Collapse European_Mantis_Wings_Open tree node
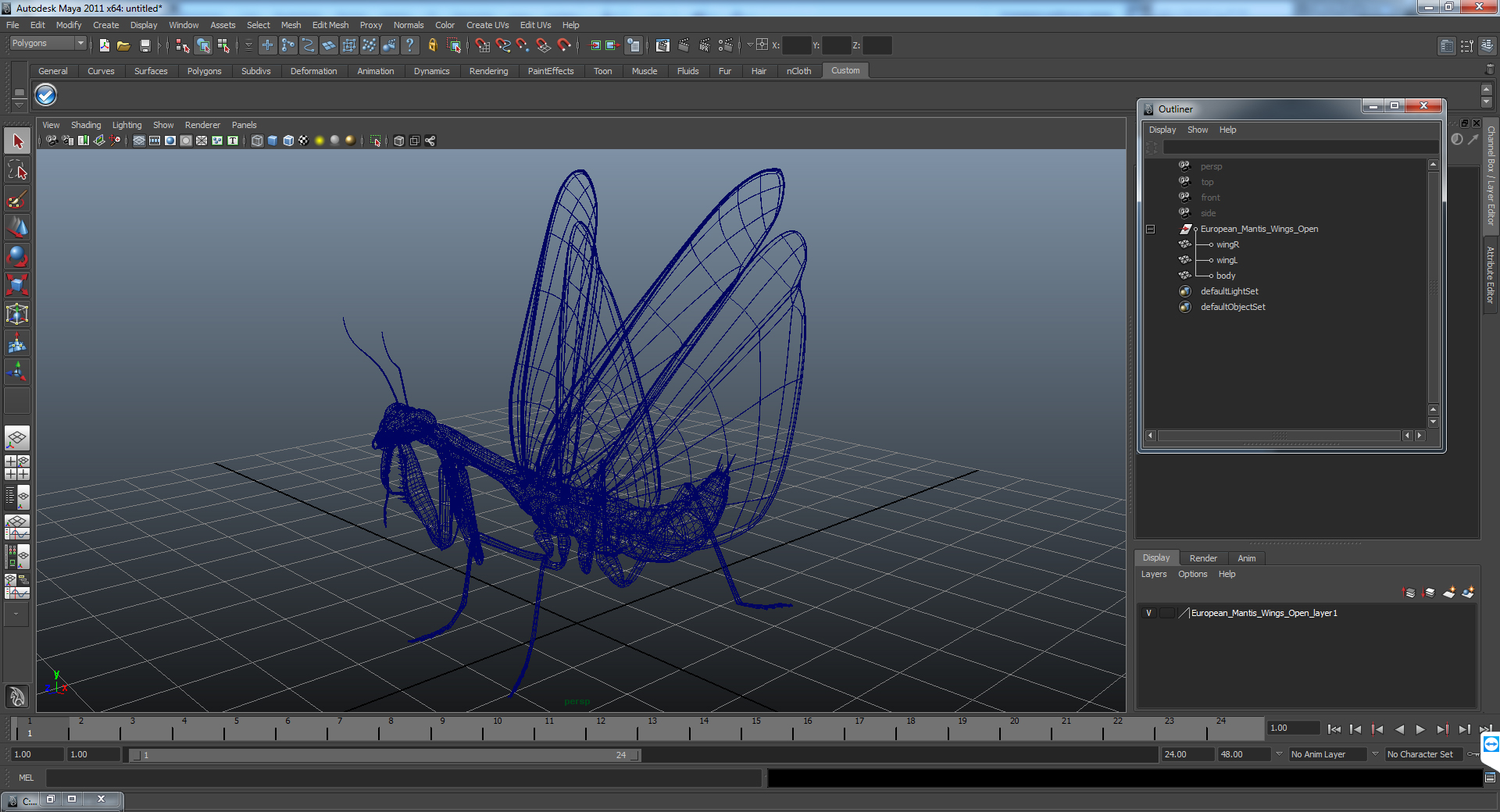The height and width of the screenshot is (812, 1500). point(1150,229)
